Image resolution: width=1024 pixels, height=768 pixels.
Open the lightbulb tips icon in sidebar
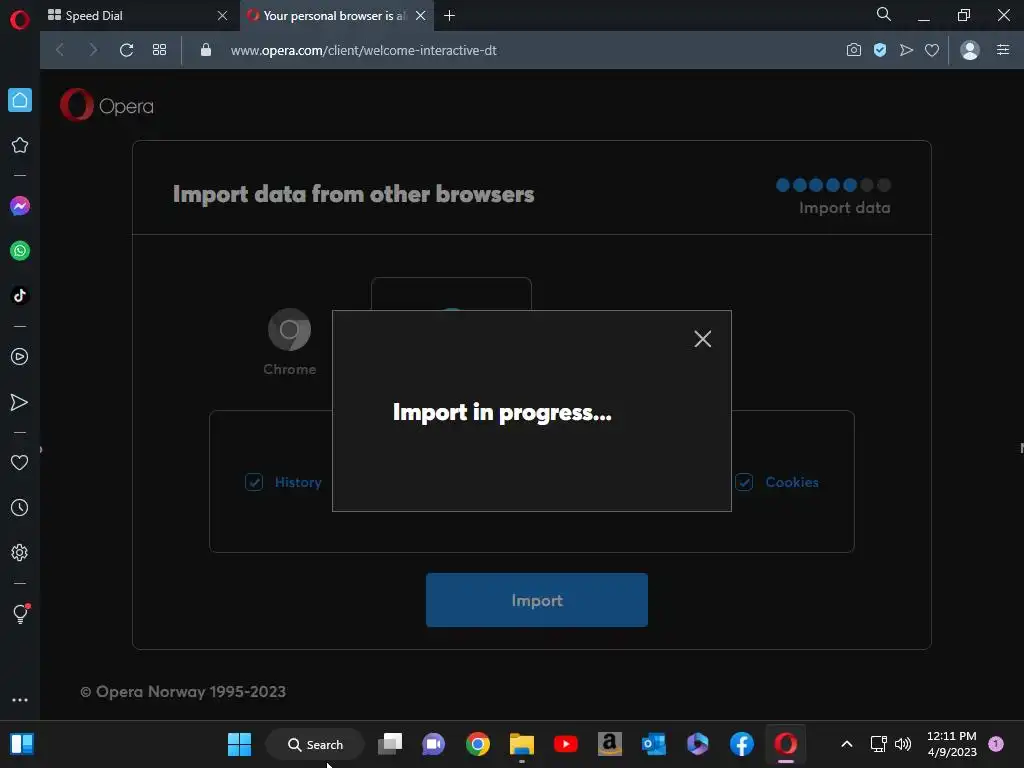20,613
